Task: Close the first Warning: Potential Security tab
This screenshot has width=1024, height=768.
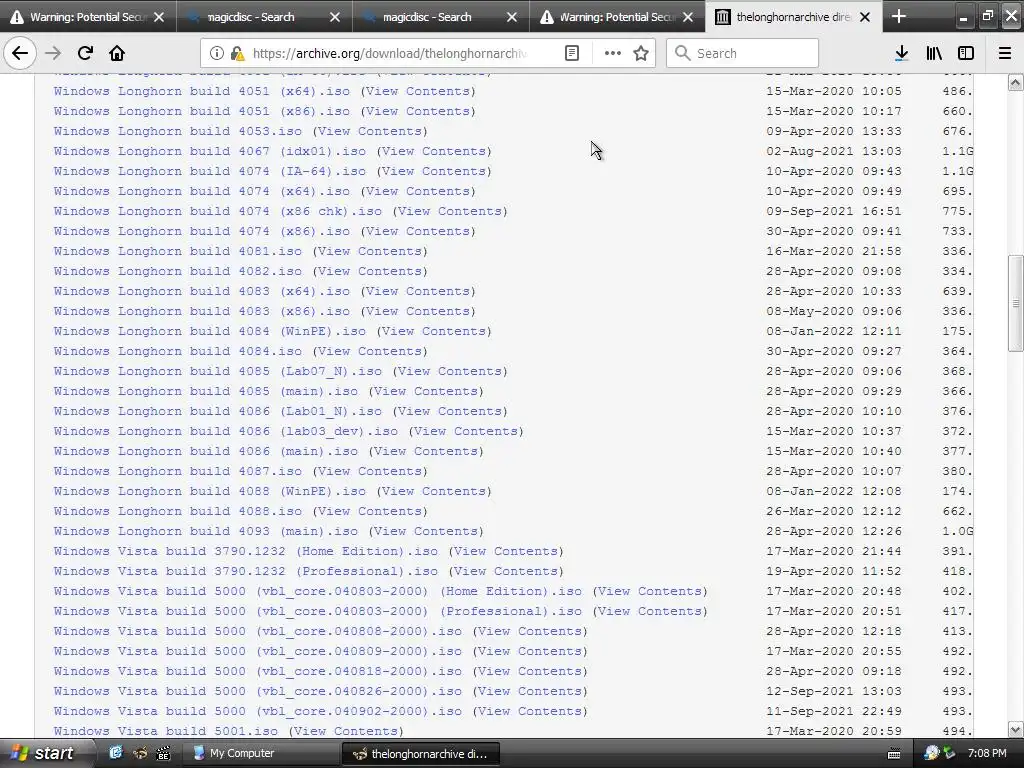Action: coord(159,17)
